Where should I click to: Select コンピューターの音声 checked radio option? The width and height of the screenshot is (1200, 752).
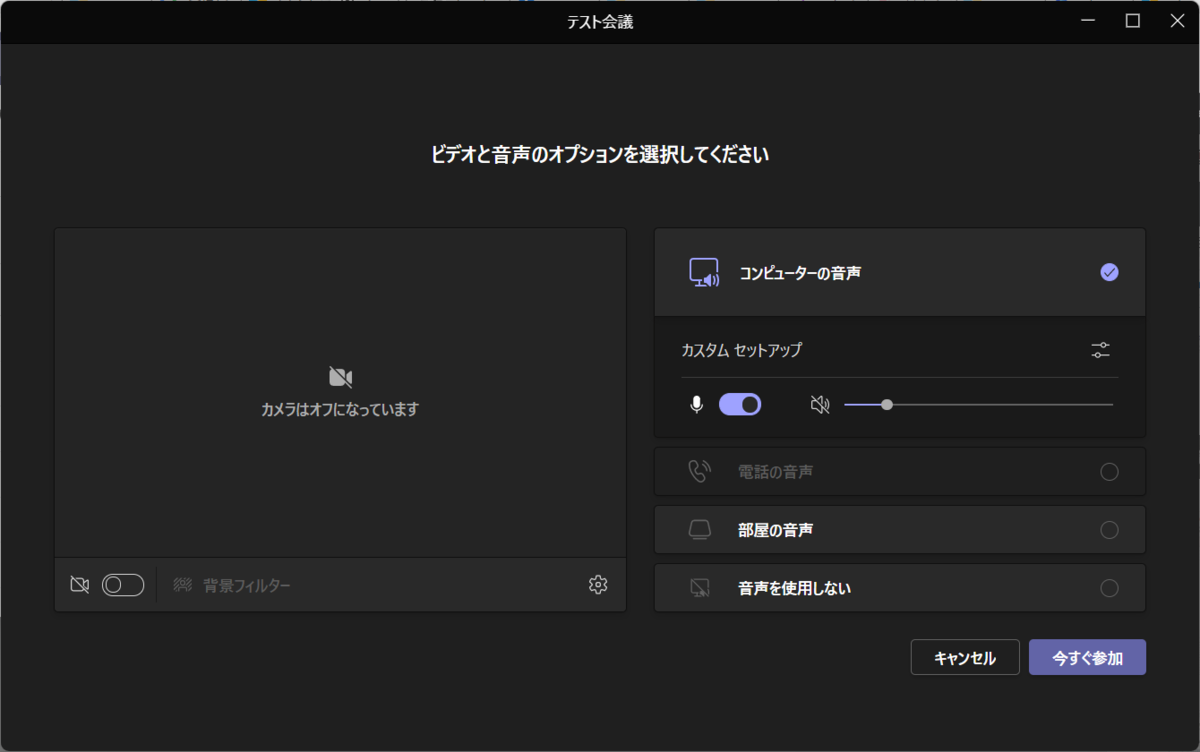pyautogui.click(x=1109, y=272)
